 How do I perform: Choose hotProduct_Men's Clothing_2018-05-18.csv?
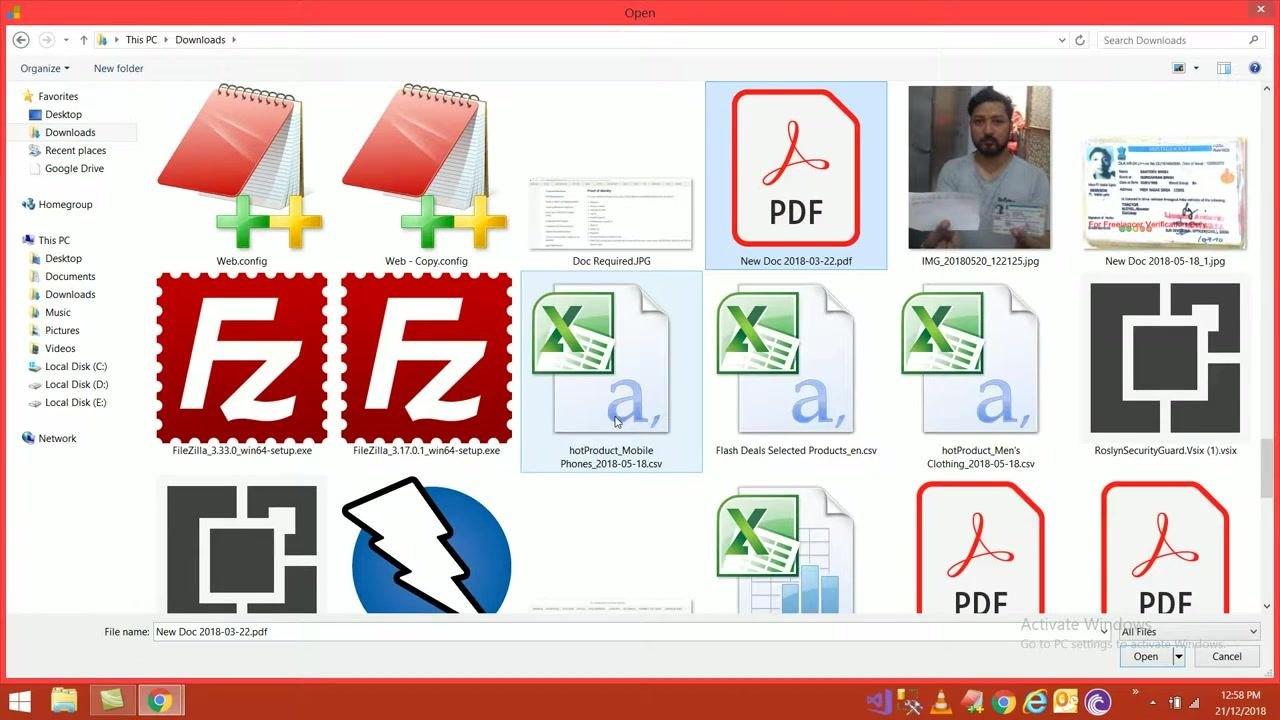[x=980, y=371]
